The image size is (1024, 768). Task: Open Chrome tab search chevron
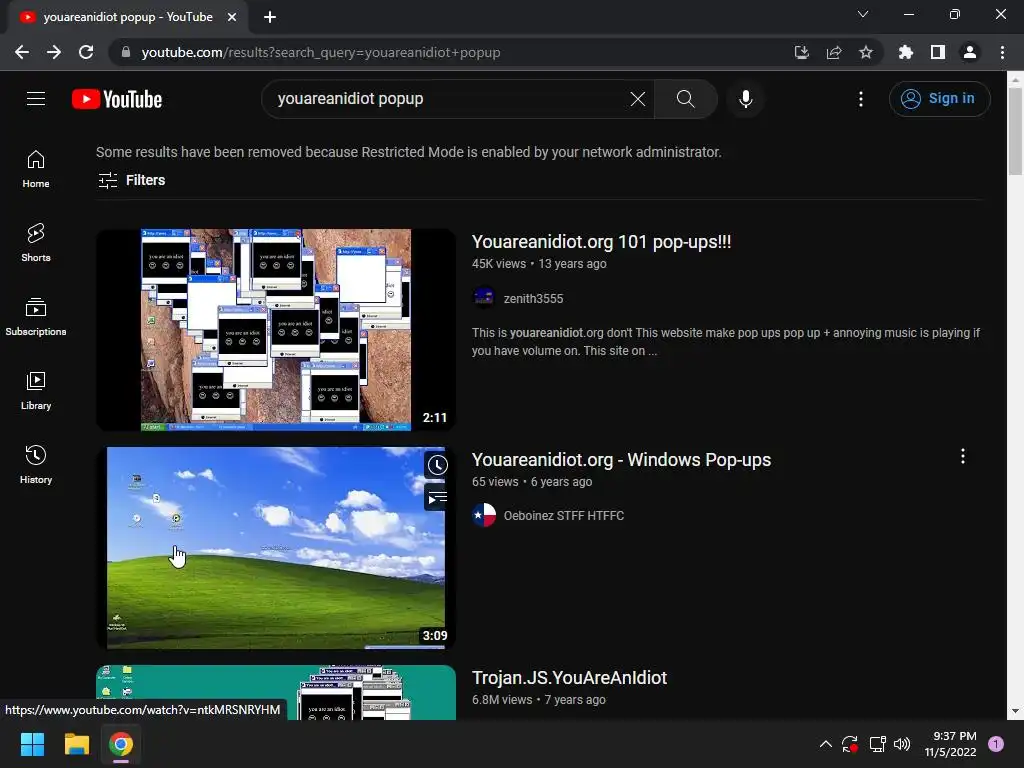(863, 14)
